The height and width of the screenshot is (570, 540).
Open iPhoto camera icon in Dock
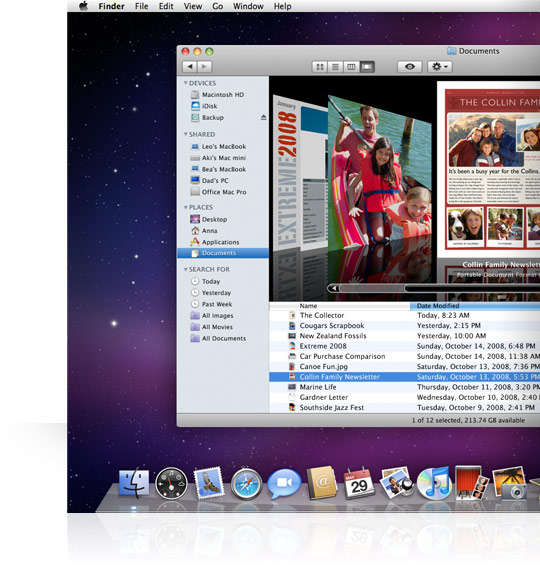point(509,483)
